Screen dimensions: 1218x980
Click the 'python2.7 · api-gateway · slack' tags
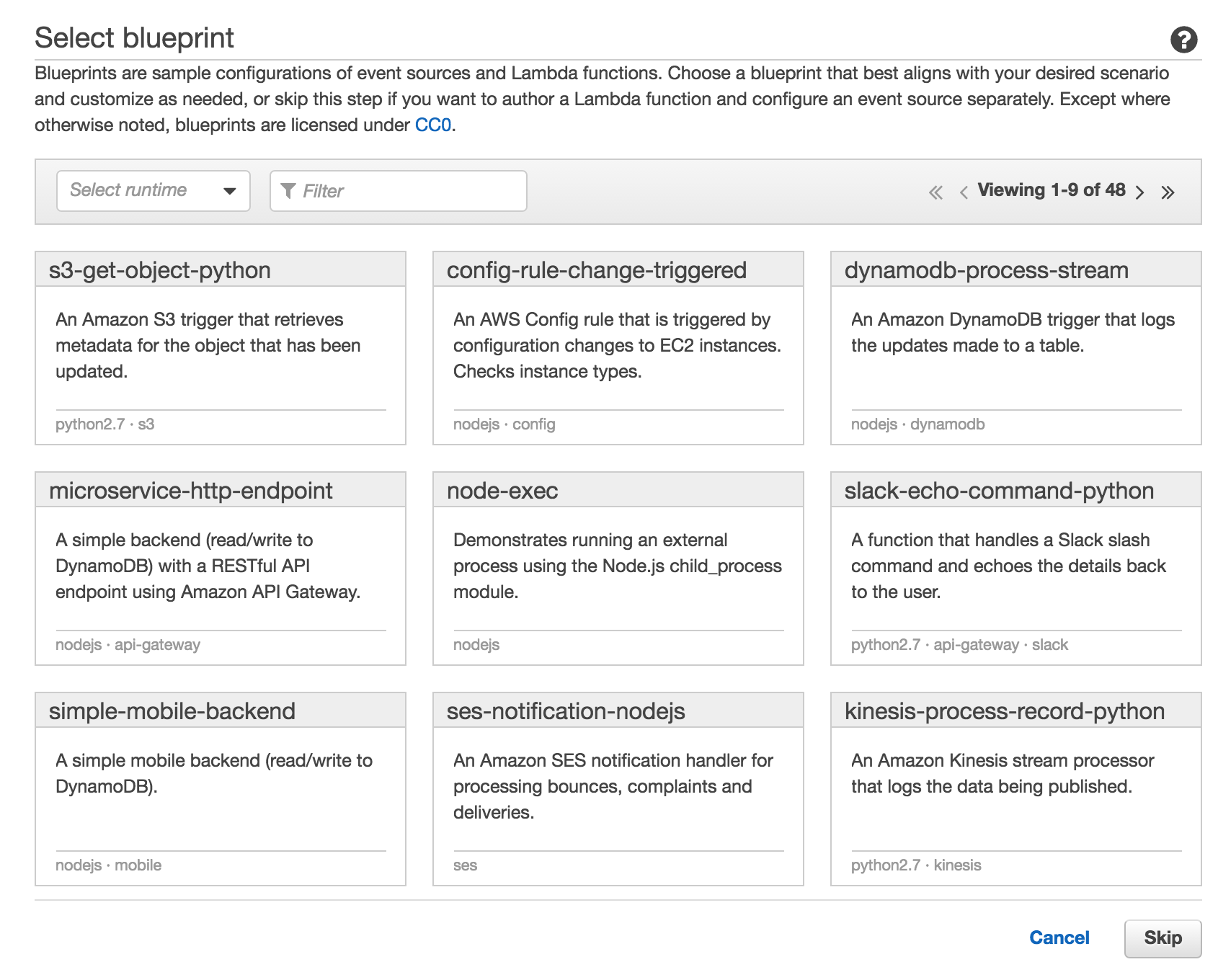(960, 645)
